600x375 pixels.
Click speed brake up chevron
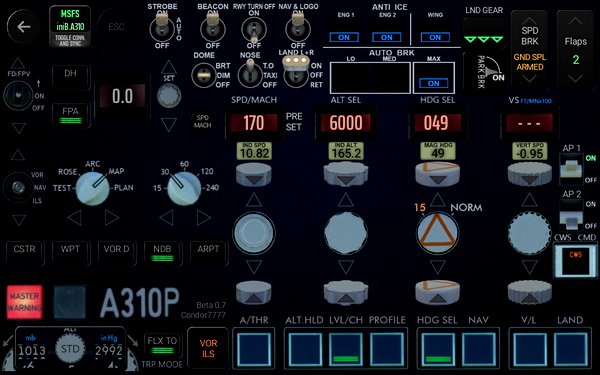530,20
